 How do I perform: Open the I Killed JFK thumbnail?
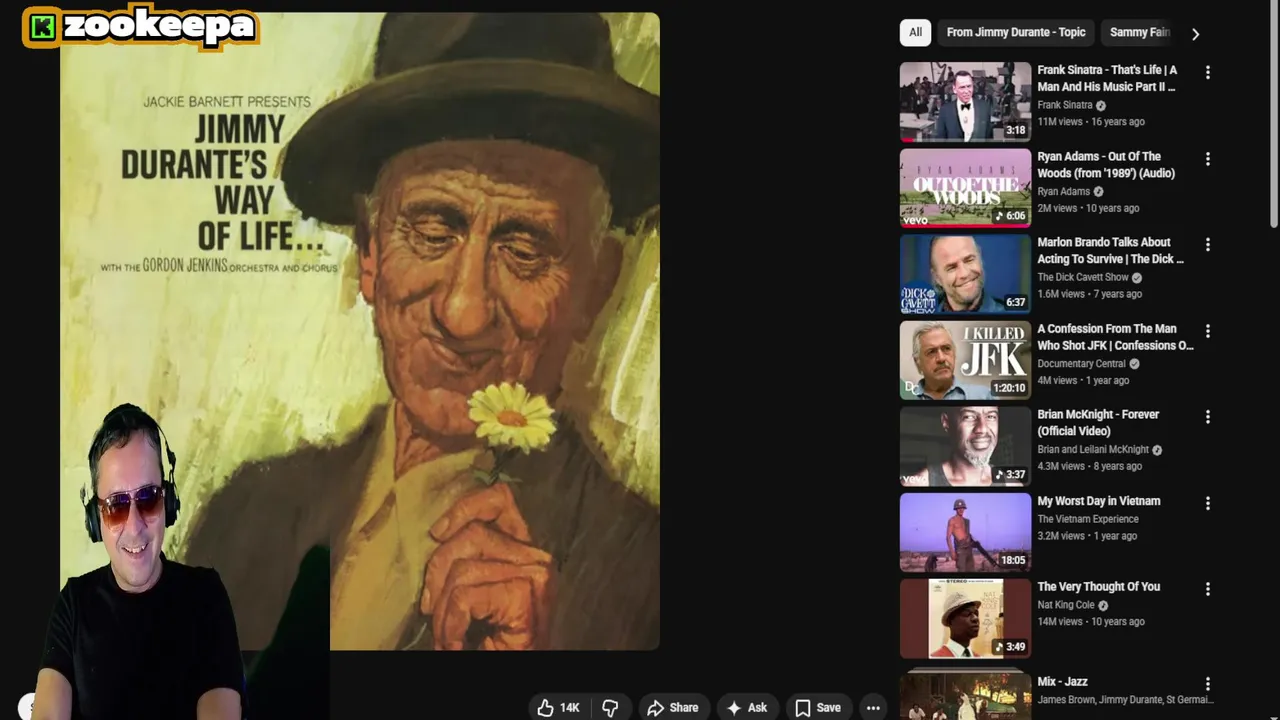(x=965, y=360)
